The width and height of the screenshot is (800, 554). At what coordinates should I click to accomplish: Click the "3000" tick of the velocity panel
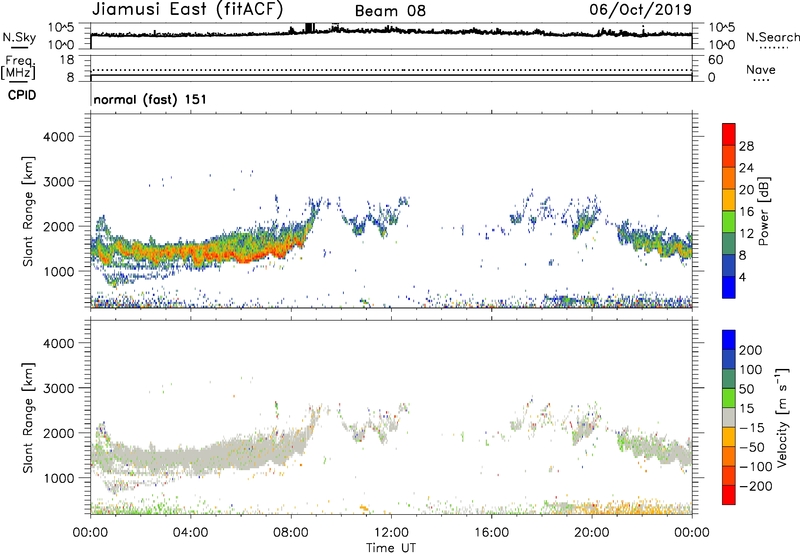(59, 388)
